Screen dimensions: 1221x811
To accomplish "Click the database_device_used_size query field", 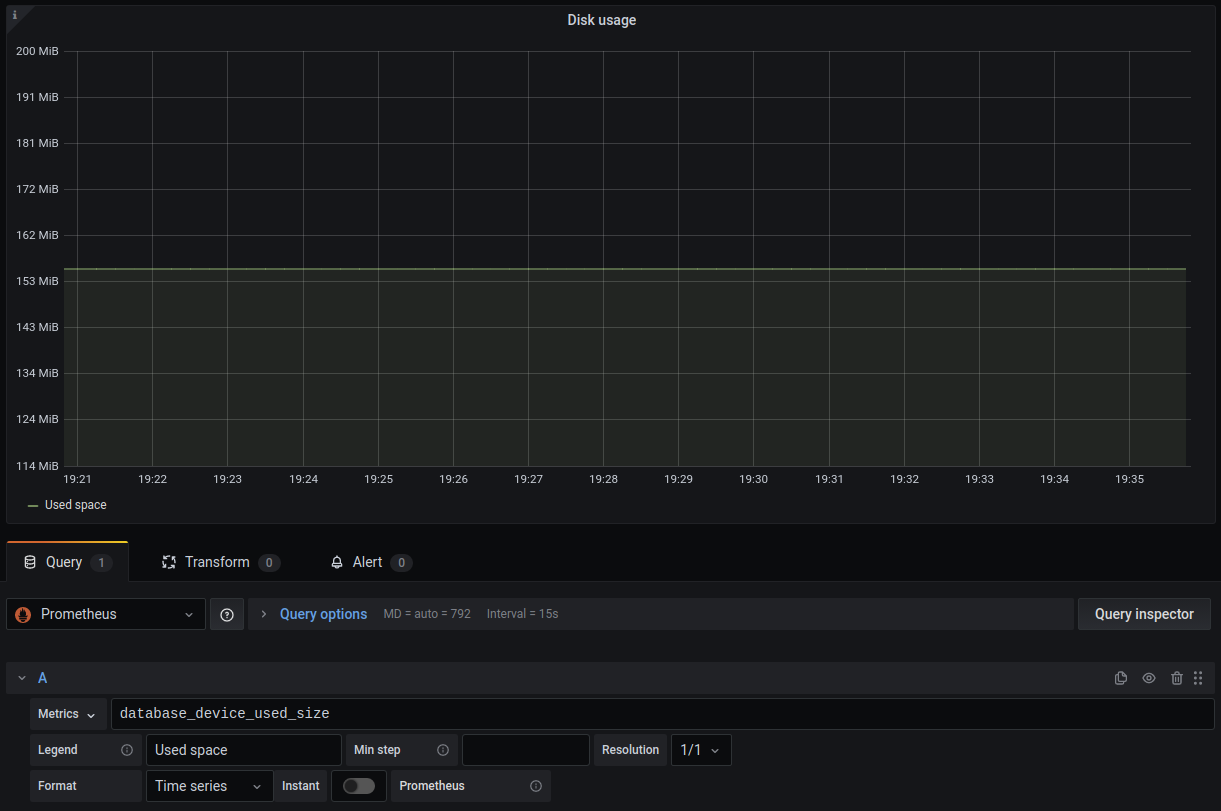I will (660, 714).
